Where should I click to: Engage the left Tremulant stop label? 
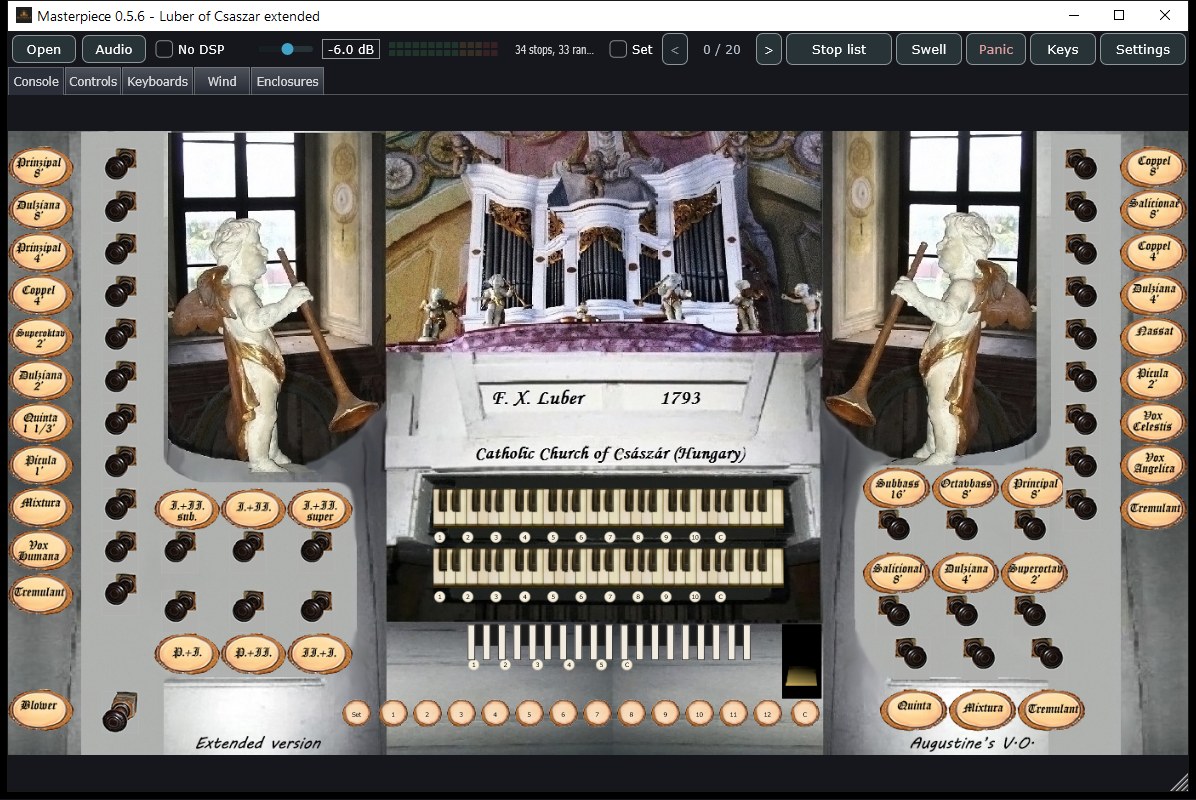40,593
